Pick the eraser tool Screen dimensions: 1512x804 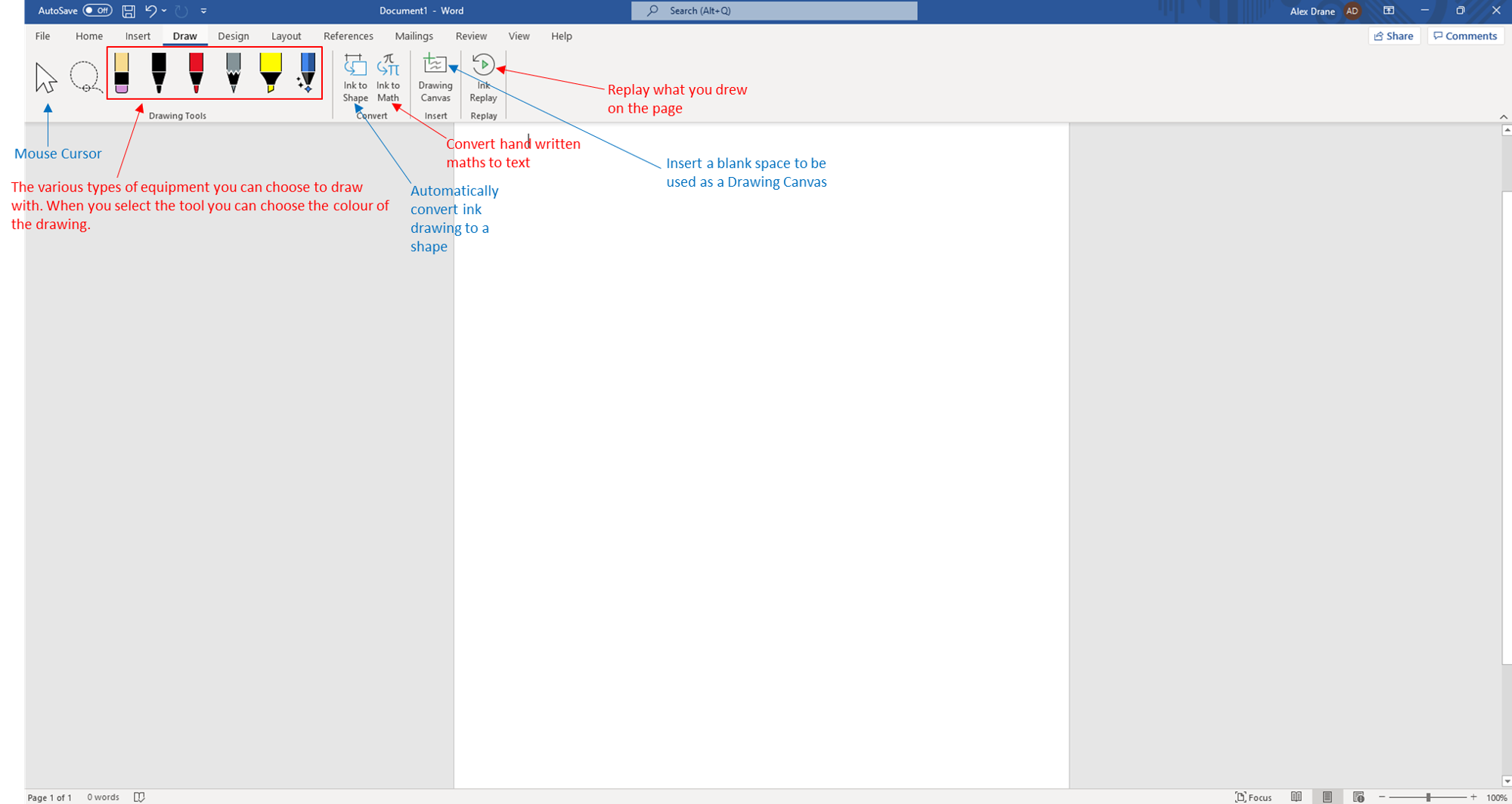[122, 73]
